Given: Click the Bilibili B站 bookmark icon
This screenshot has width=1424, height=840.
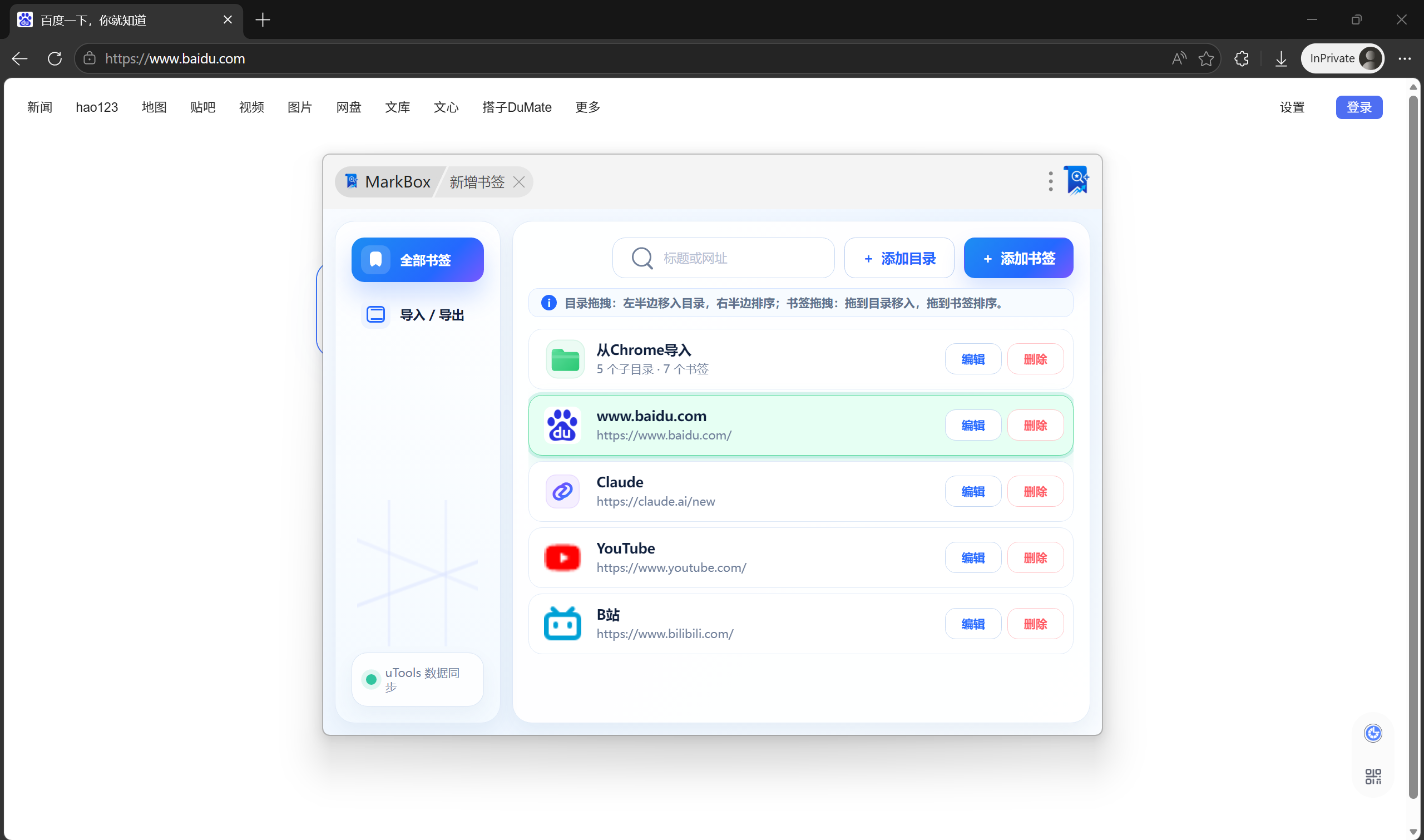Looking at the screenshot, I should click(x=562, y=624).
